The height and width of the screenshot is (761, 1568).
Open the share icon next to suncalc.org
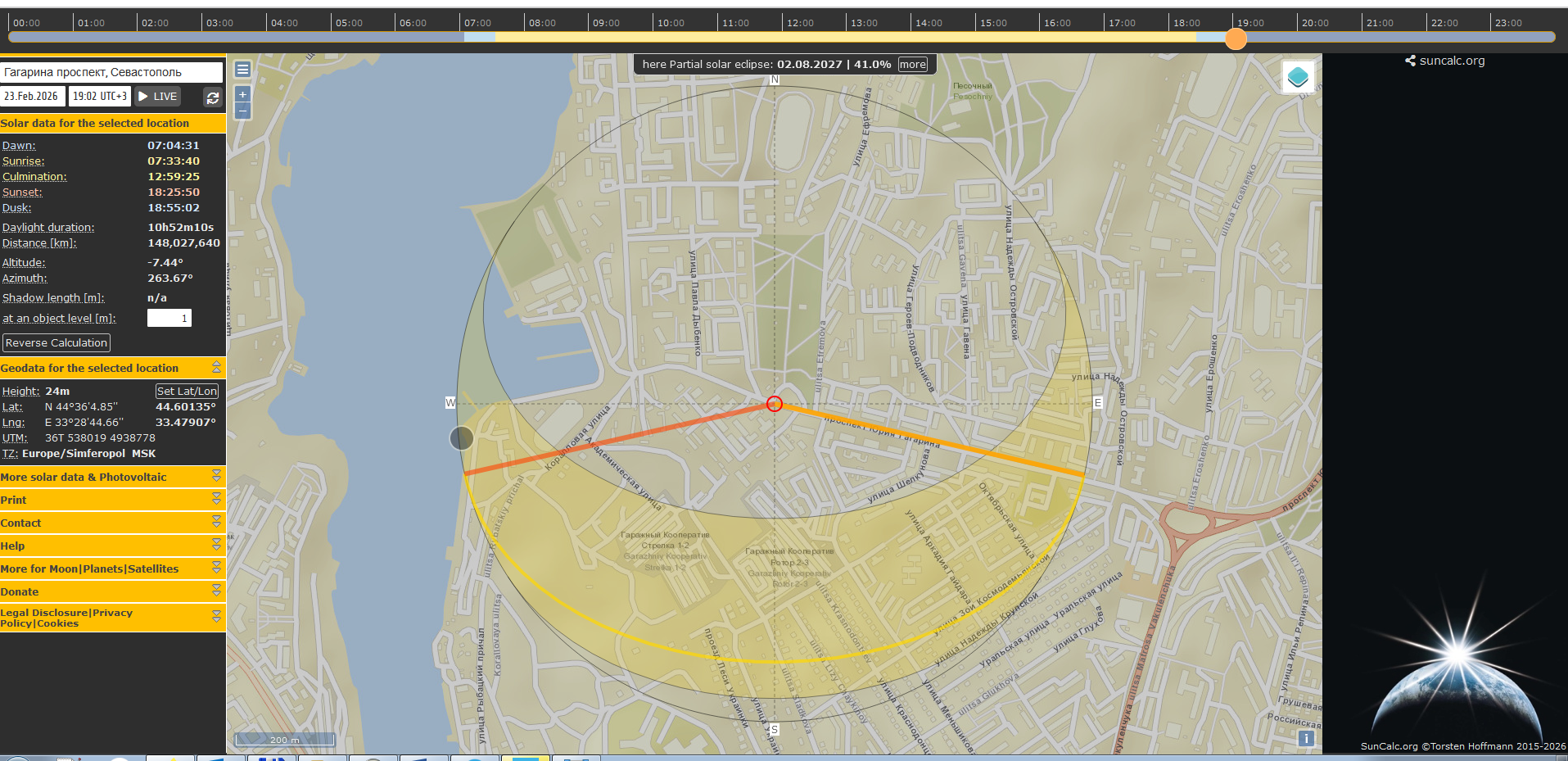1410,61
